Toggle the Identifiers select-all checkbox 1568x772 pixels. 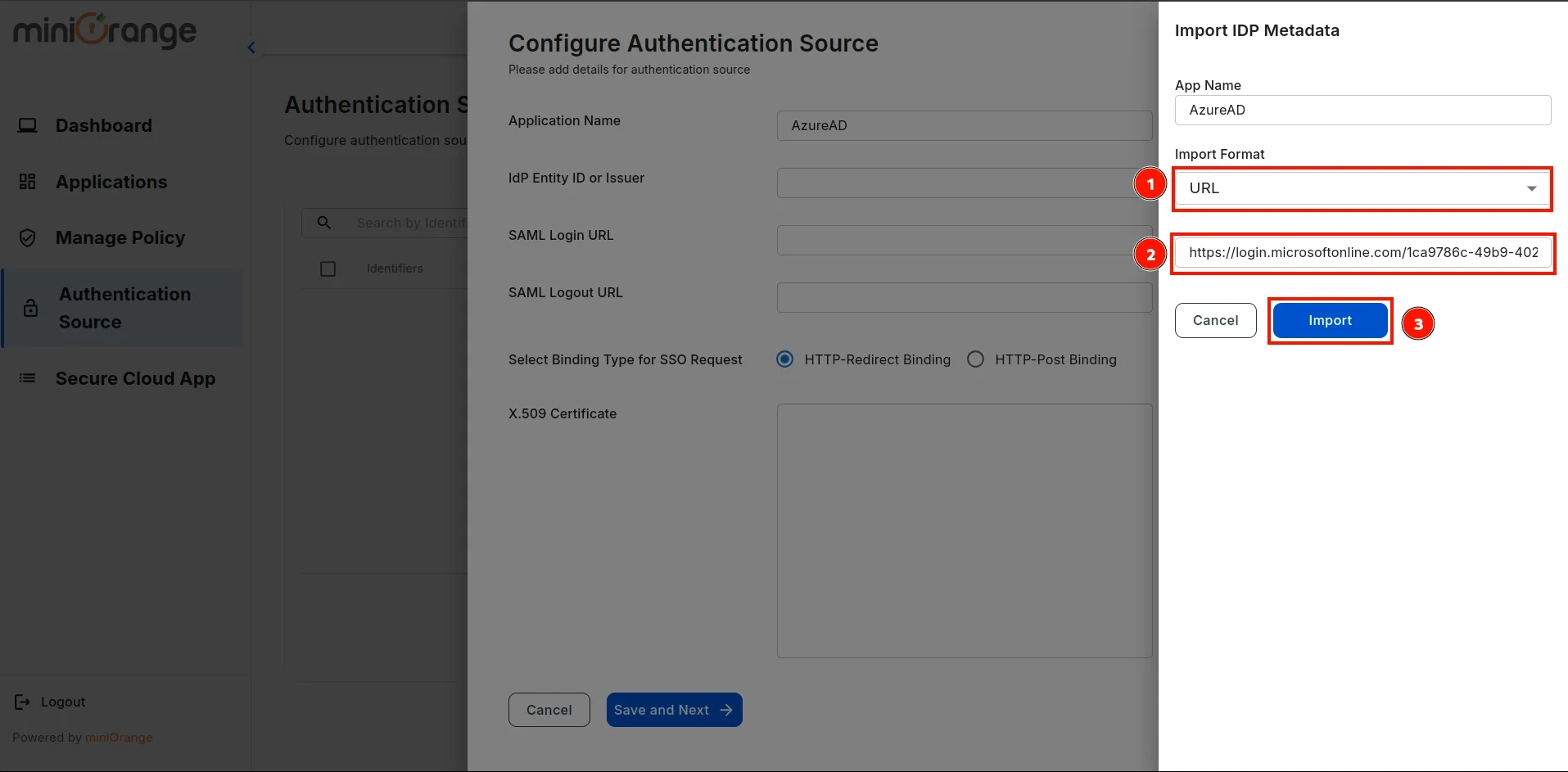[328, 268]
